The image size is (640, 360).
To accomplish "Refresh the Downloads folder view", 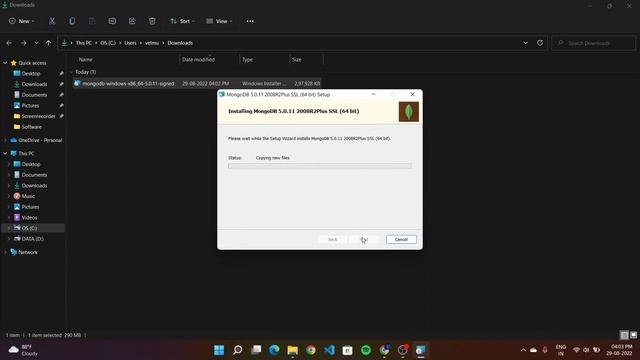I will point(540,43).
